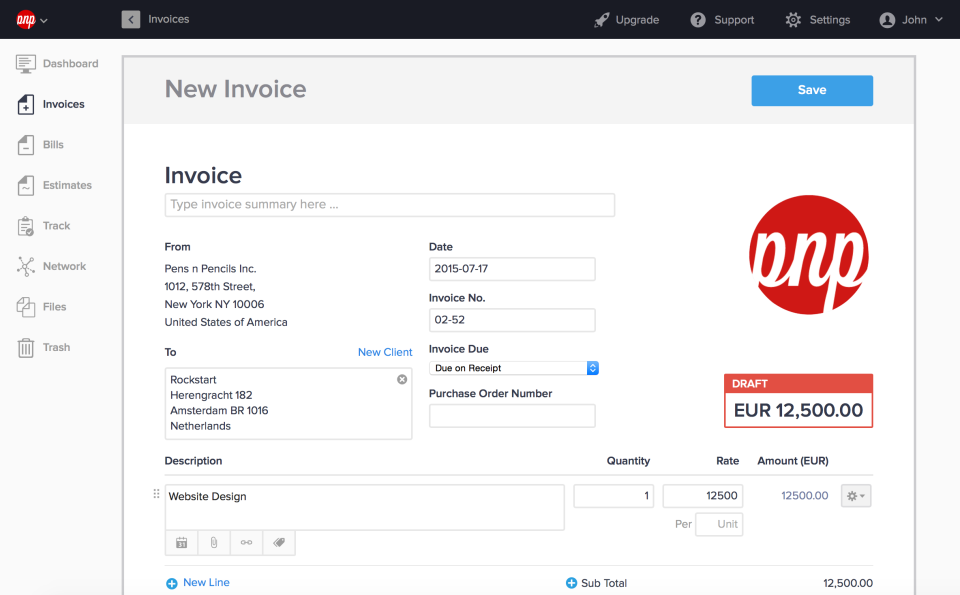This screenshot has height=595, width=960.
Task: Click the link icon on the line item
Action: point(246,542)
